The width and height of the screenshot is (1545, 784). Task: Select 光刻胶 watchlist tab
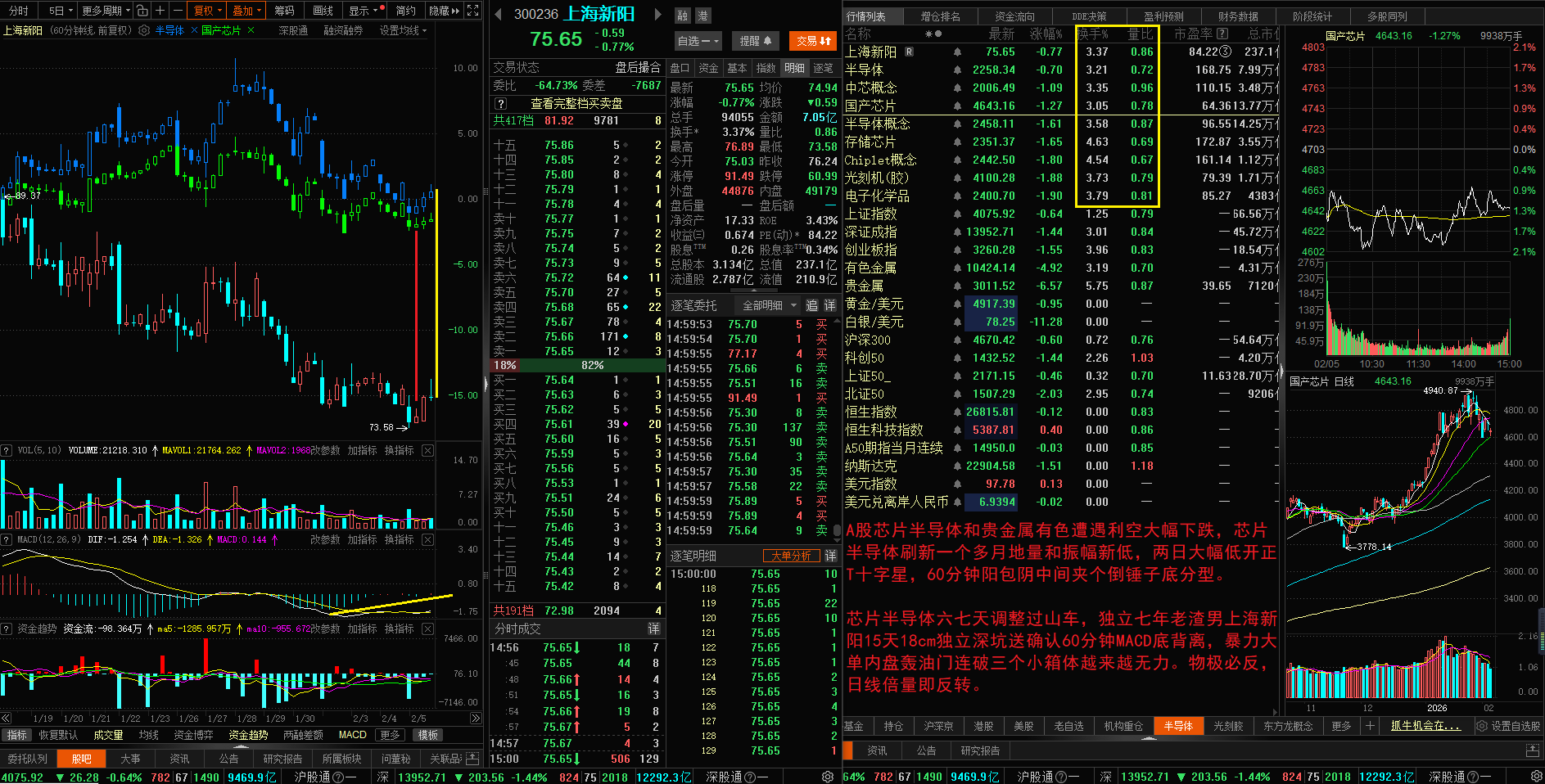click(x=1228, y=726)
